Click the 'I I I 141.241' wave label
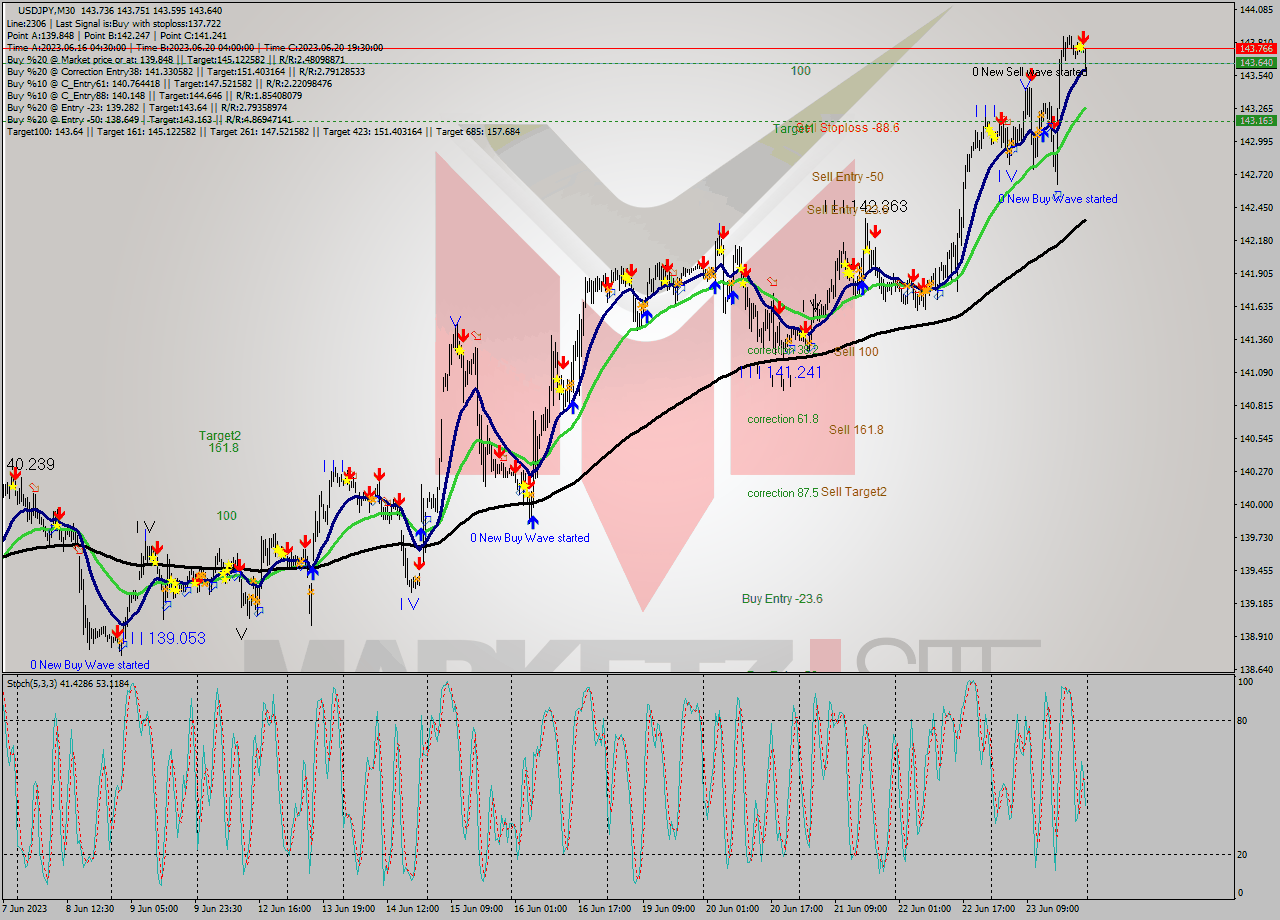The image size is (1280, 920). coord(781,372)
